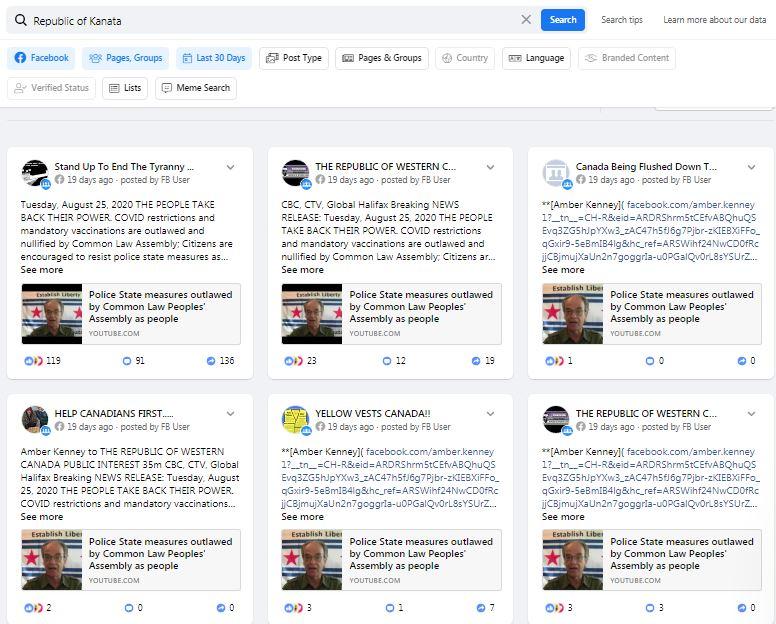The image size is (776, 624).
Task: Open HELP CANADIANS FIRST title
Action: pos(114,414)
